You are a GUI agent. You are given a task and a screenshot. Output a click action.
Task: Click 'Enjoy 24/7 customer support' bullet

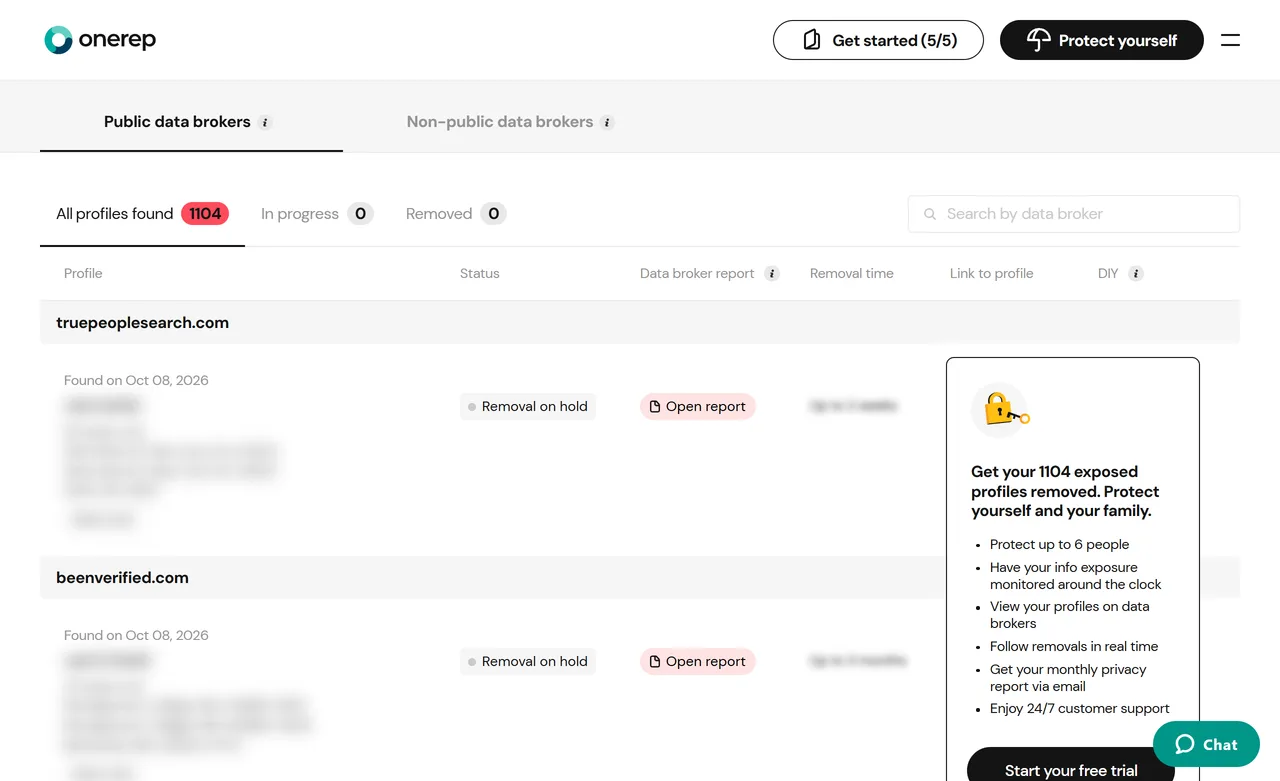[x=1080, y=709]
